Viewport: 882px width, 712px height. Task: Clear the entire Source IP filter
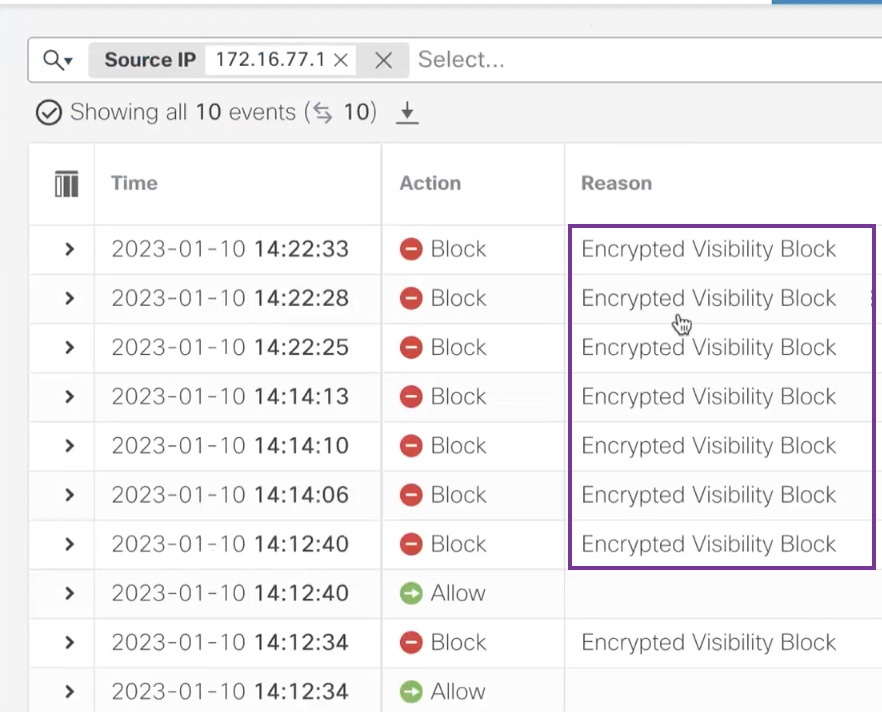(x=383, y=60)
